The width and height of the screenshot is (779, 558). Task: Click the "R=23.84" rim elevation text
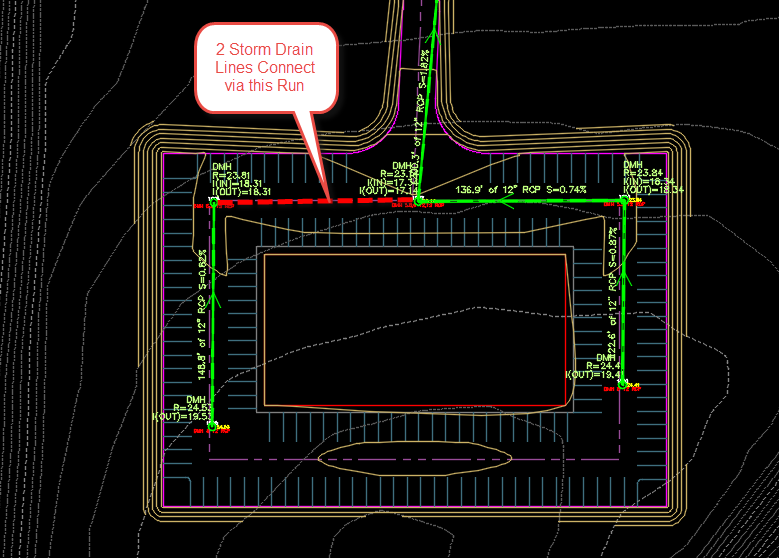coord(643,173)
